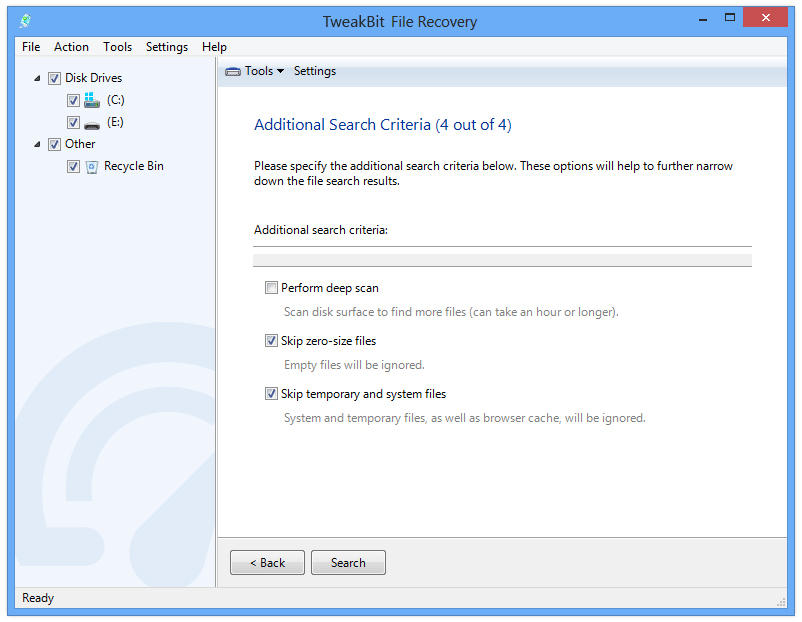Click the toolbar Tools drive icon
The height and width of the screenshot is (622, 802).
[x=233, y=72]
